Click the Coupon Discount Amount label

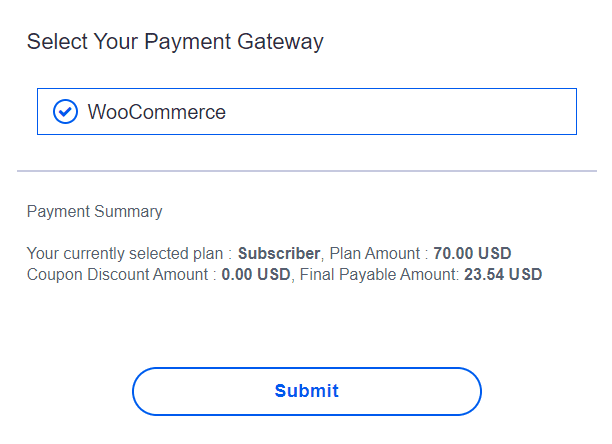(x=117, y=275)
